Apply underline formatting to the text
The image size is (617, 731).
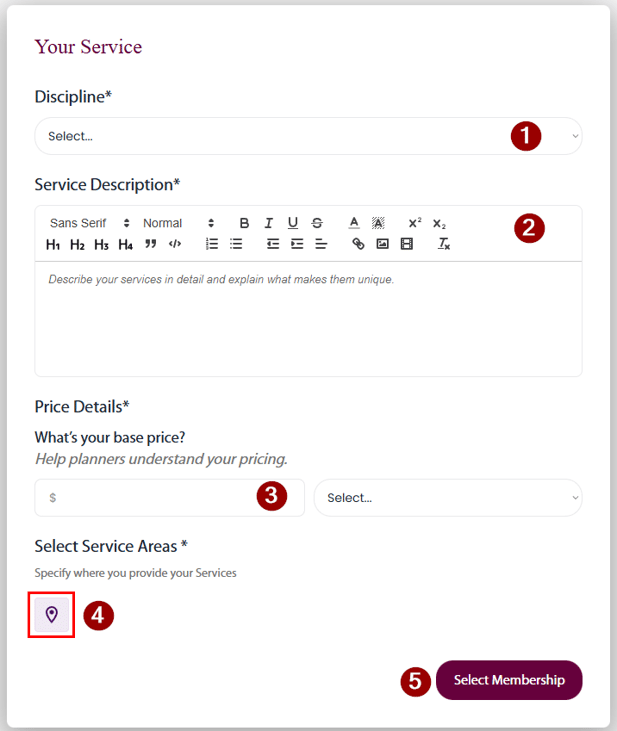click(293, 223)
